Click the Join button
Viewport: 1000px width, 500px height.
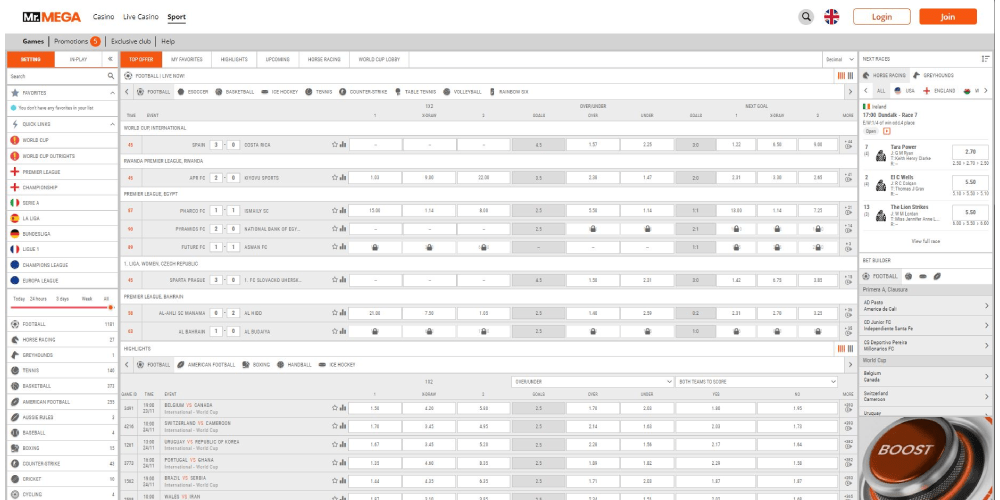coord(947,17)
